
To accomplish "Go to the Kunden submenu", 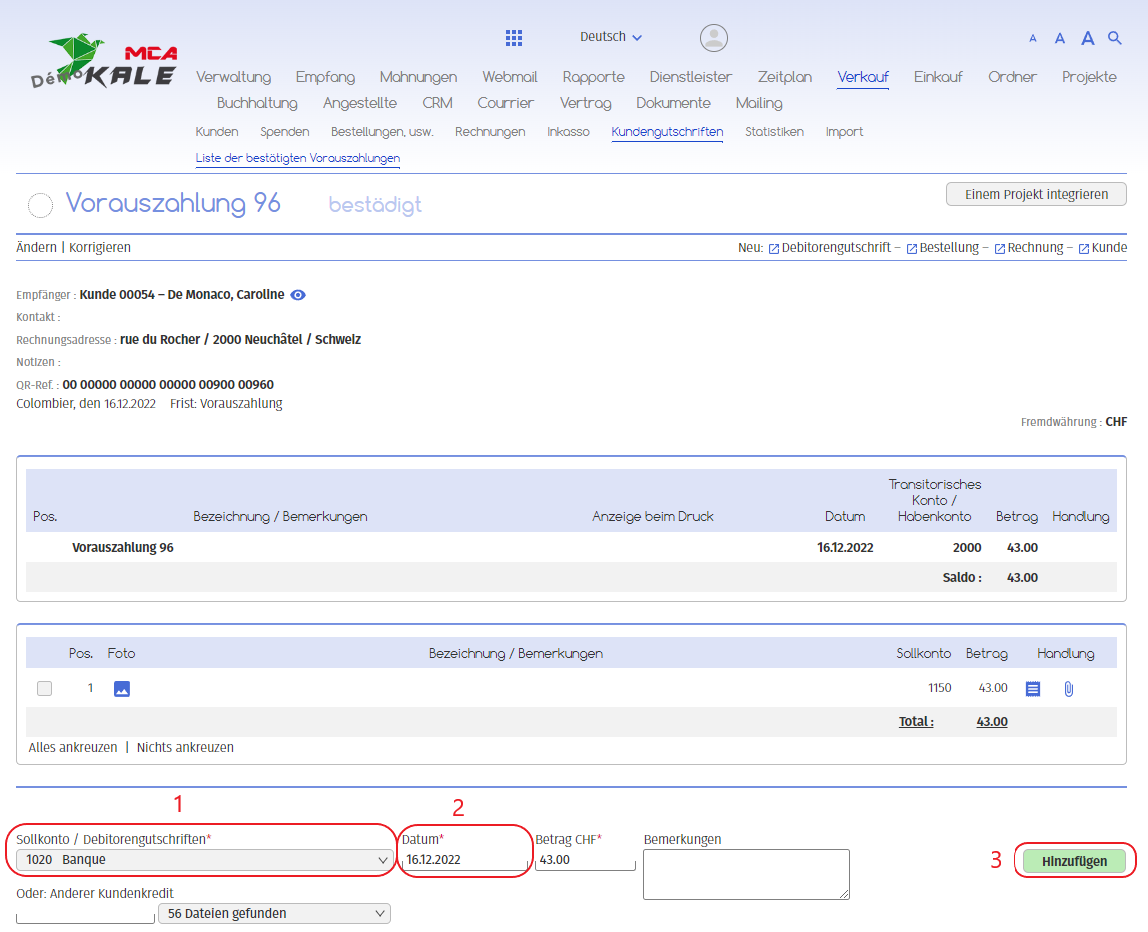I will point(217,132).
